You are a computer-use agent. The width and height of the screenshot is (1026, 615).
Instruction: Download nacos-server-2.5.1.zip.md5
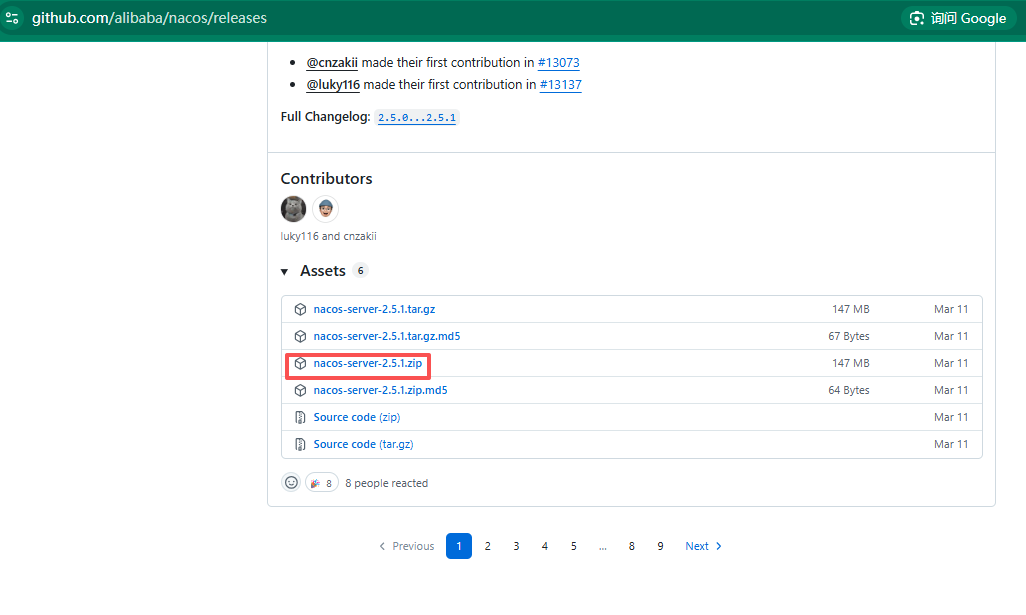(380, 391)
